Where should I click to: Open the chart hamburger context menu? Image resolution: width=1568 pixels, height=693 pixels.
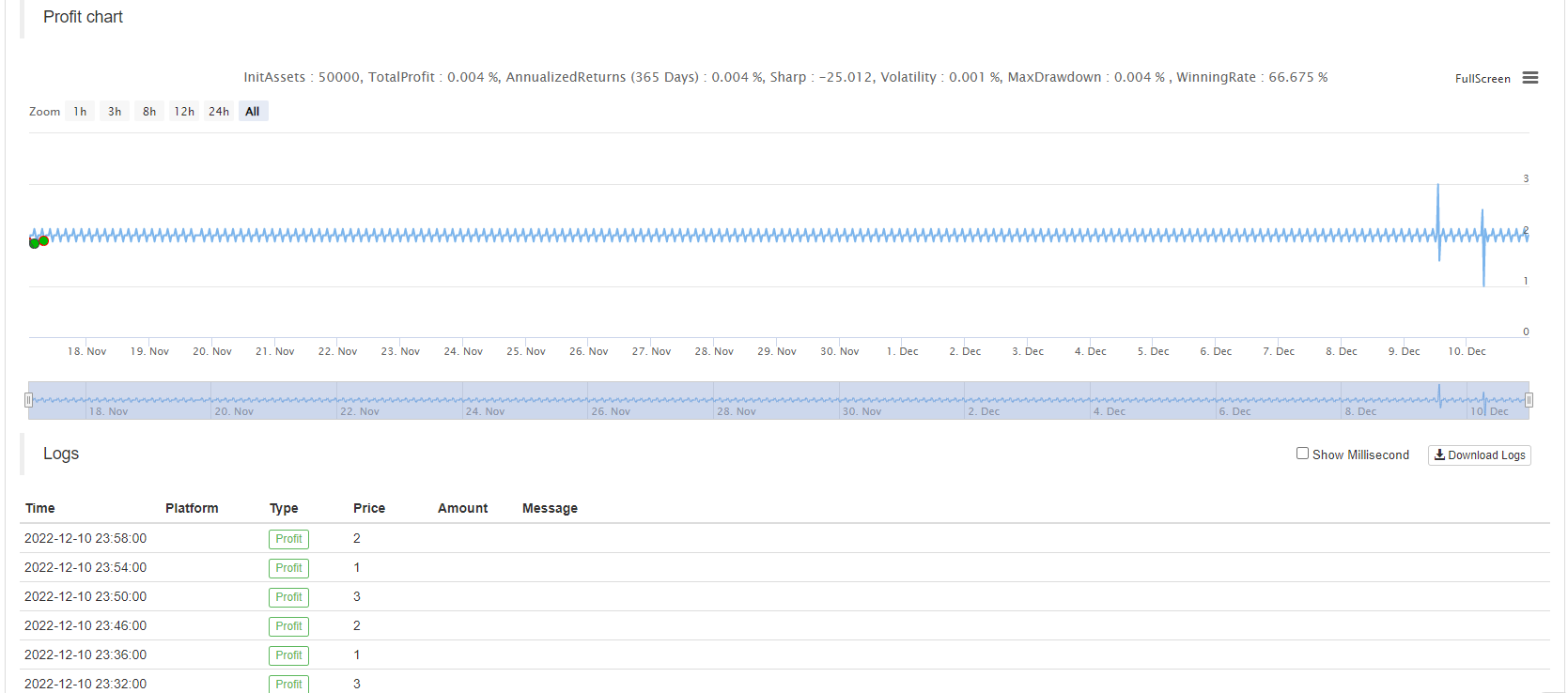point(1530,78)
